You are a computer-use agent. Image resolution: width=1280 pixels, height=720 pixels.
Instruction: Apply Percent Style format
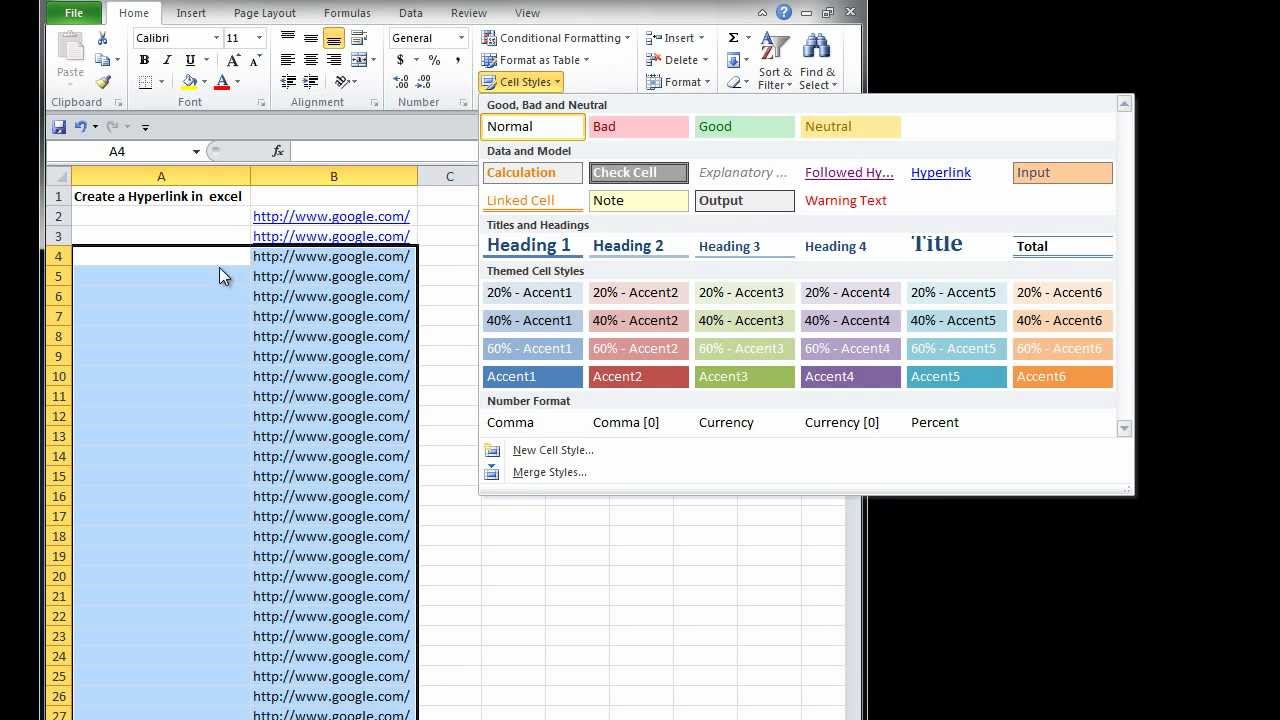click(x=434, y=60)
